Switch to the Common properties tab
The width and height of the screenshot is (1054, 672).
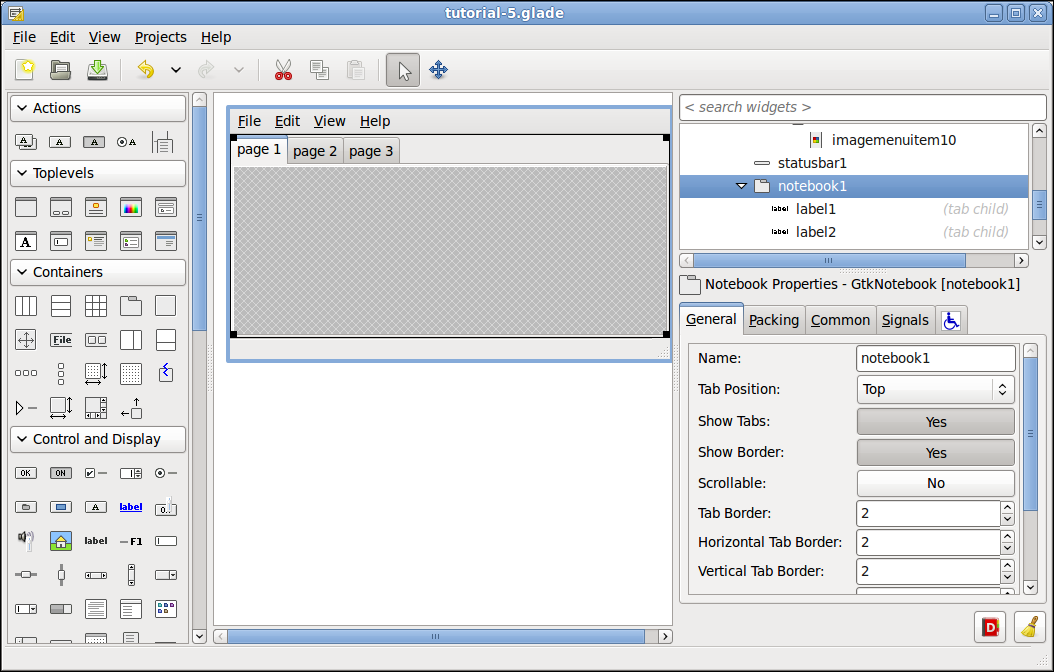coord(840,320)
